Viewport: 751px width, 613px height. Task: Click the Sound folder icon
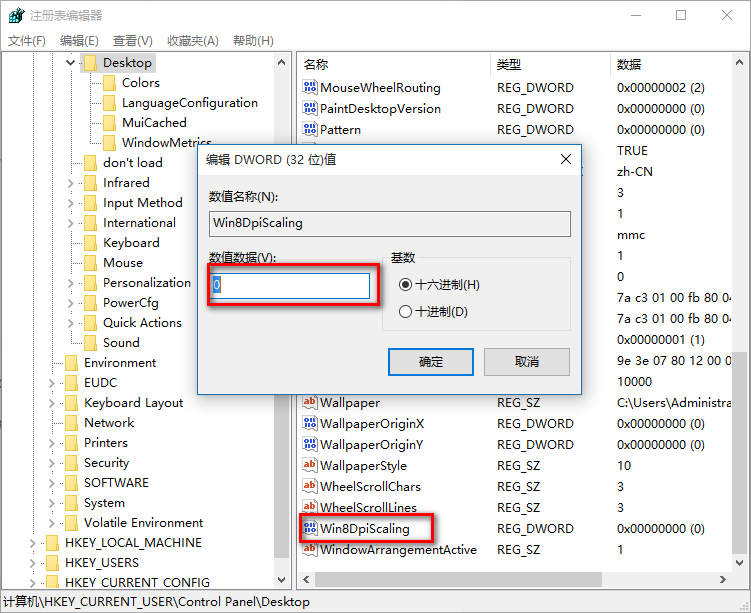point(91,343)
